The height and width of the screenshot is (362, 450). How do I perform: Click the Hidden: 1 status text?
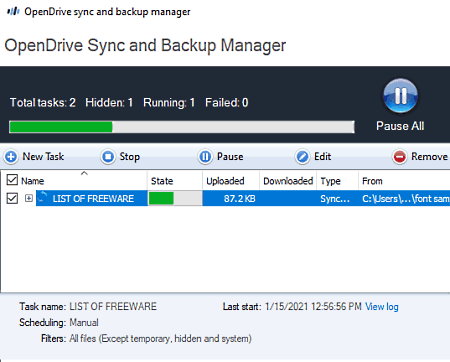pos(109,102)
